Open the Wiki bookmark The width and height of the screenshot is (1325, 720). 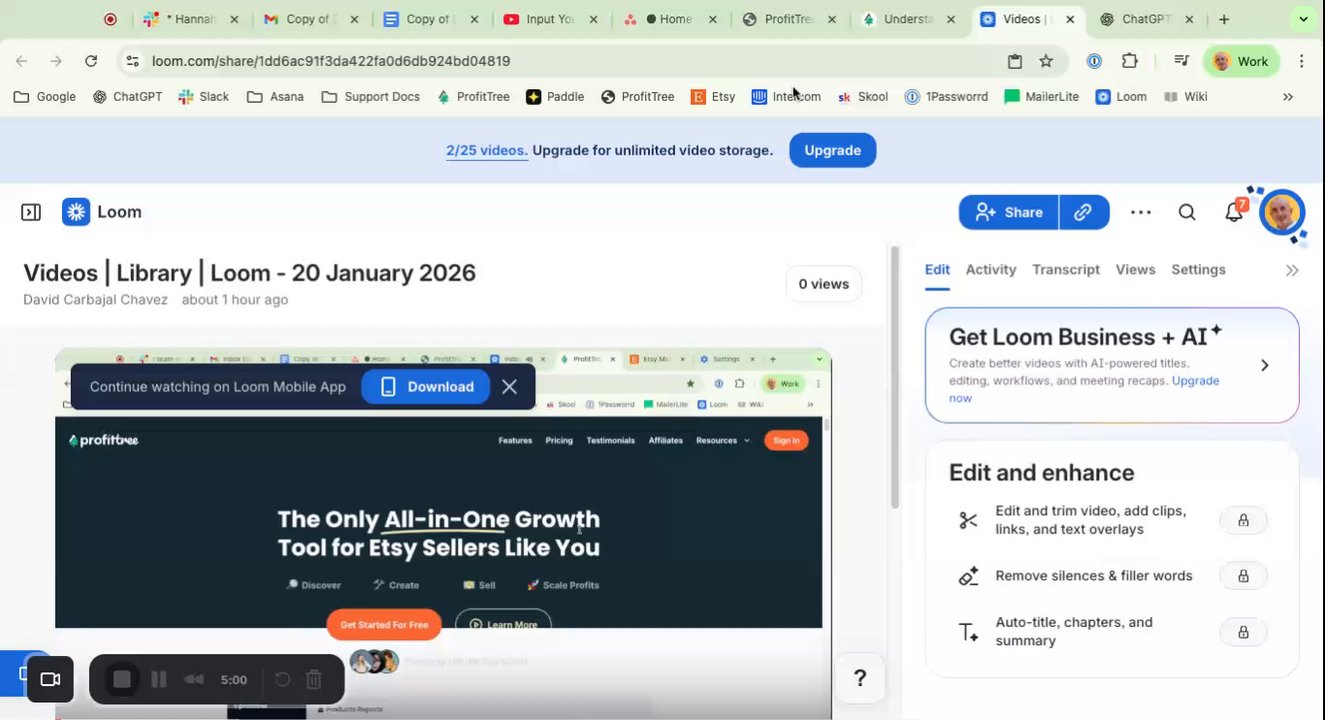(x=1185, y=97)
